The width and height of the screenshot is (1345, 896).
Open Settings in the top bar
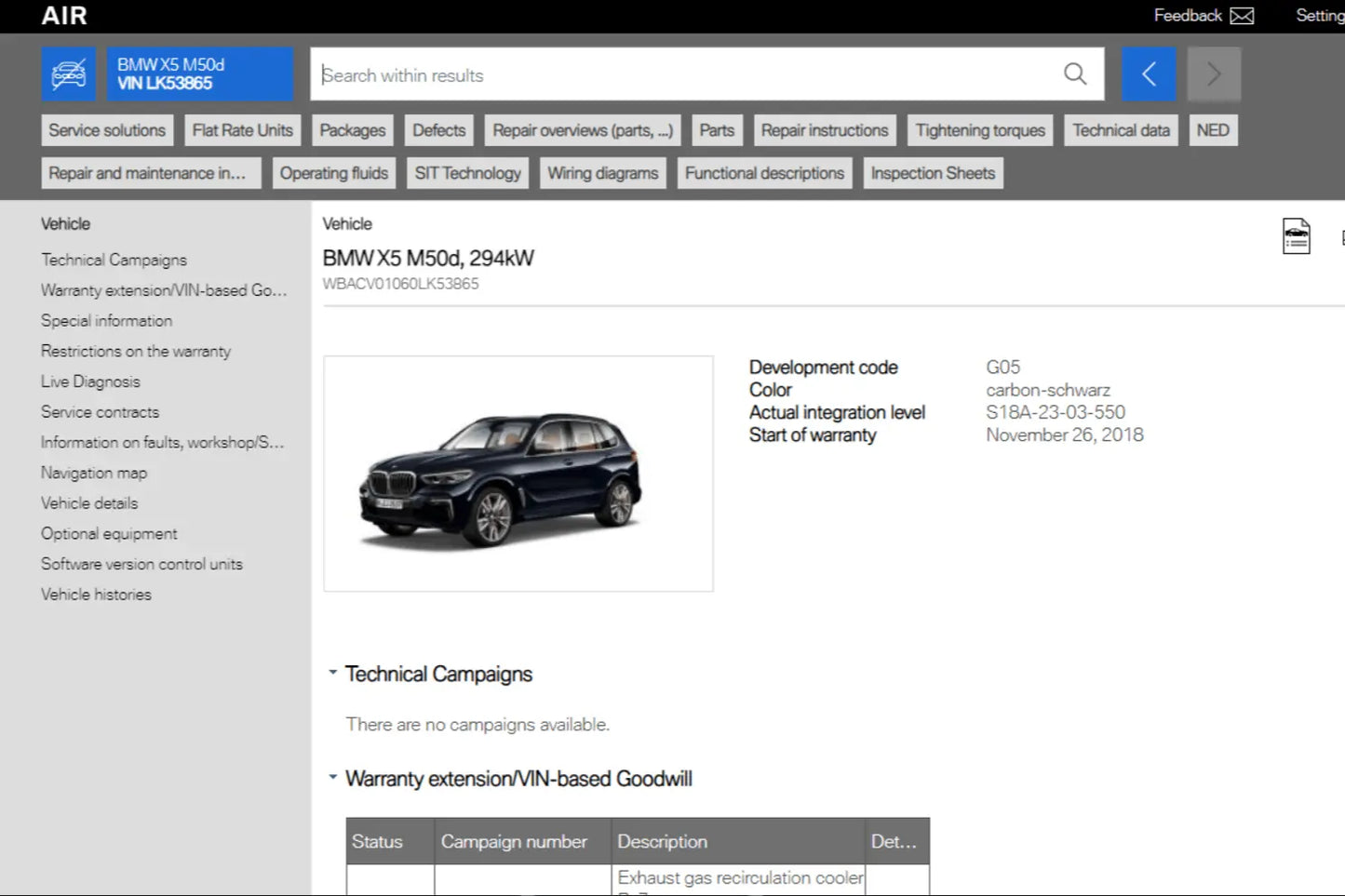click(x=1321, y=16)
